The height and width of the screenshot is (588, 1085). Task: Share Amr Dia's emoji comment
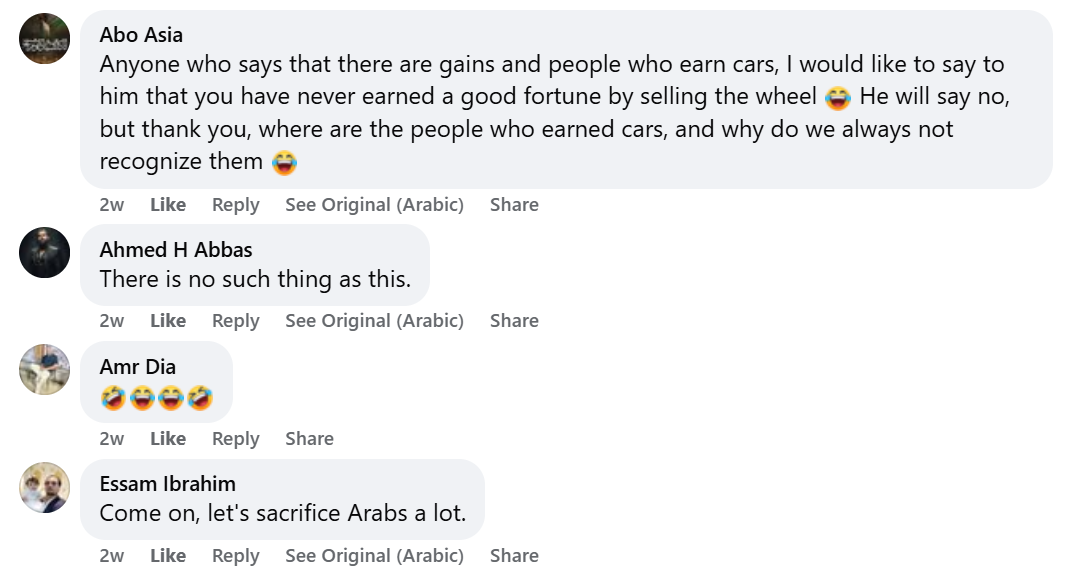[x=309, y=439]
